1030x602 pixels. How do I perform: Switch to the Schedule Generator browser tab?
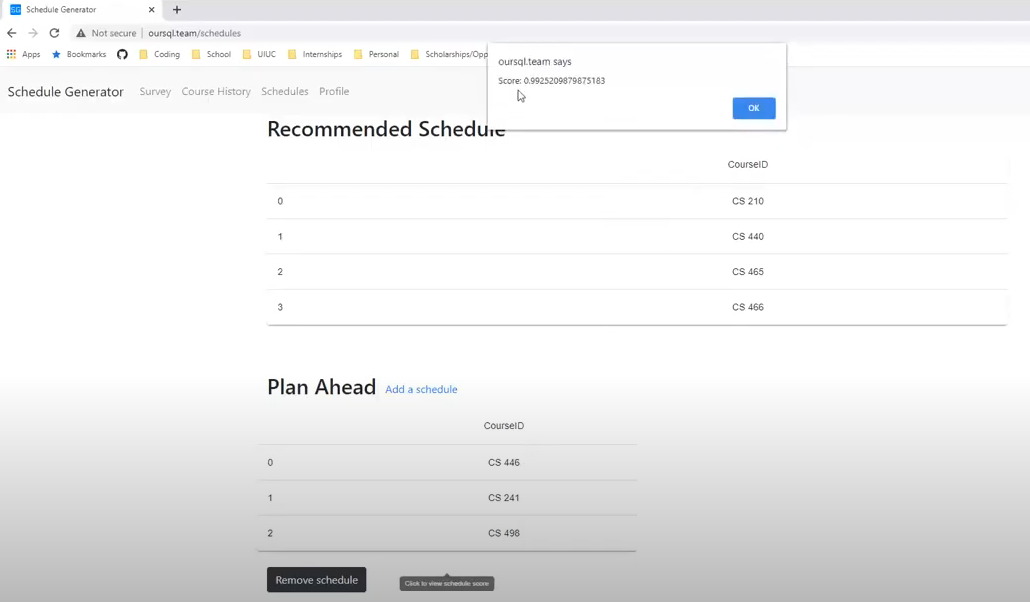pos(70,10)
